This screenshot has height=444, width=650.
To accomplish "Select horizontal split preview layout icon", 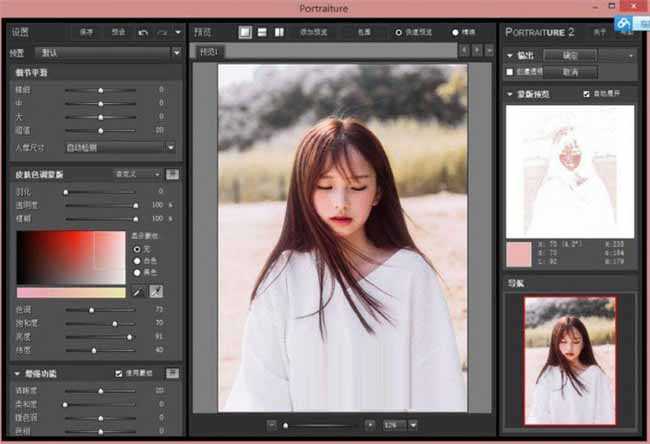I will point(263,32).
